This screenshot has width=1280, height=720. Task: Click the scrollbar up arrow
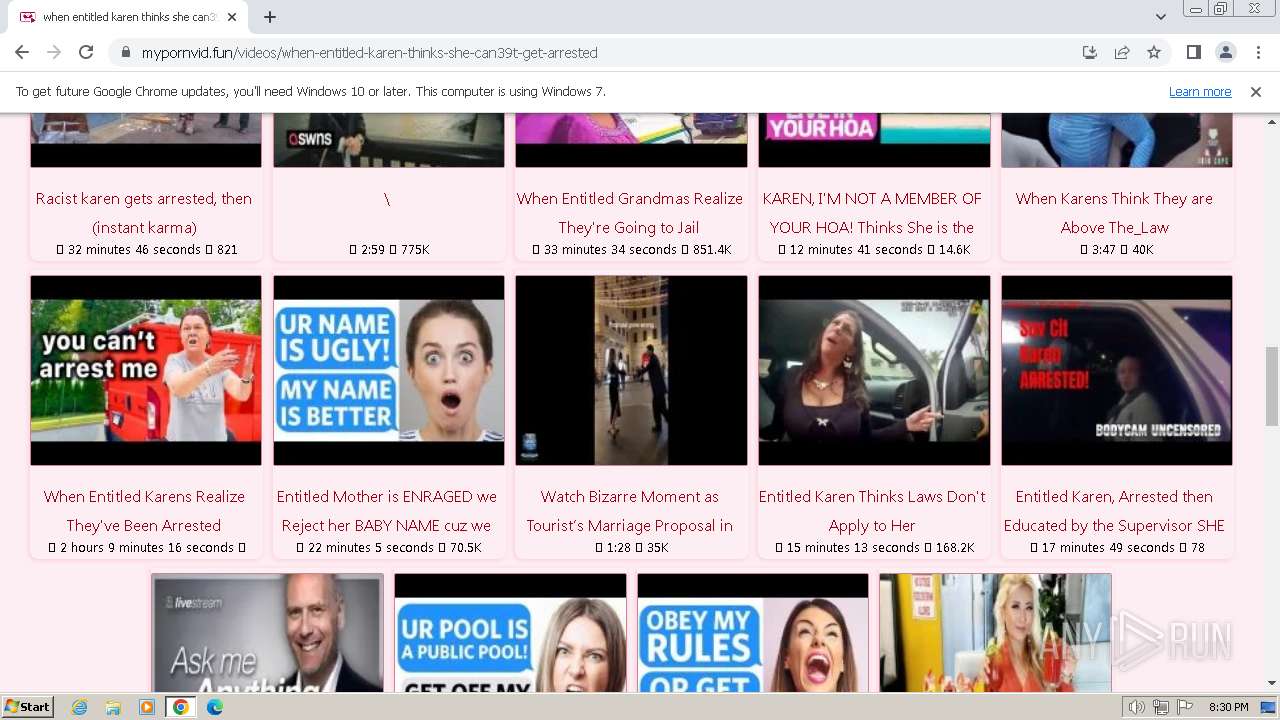point(1271,121)
